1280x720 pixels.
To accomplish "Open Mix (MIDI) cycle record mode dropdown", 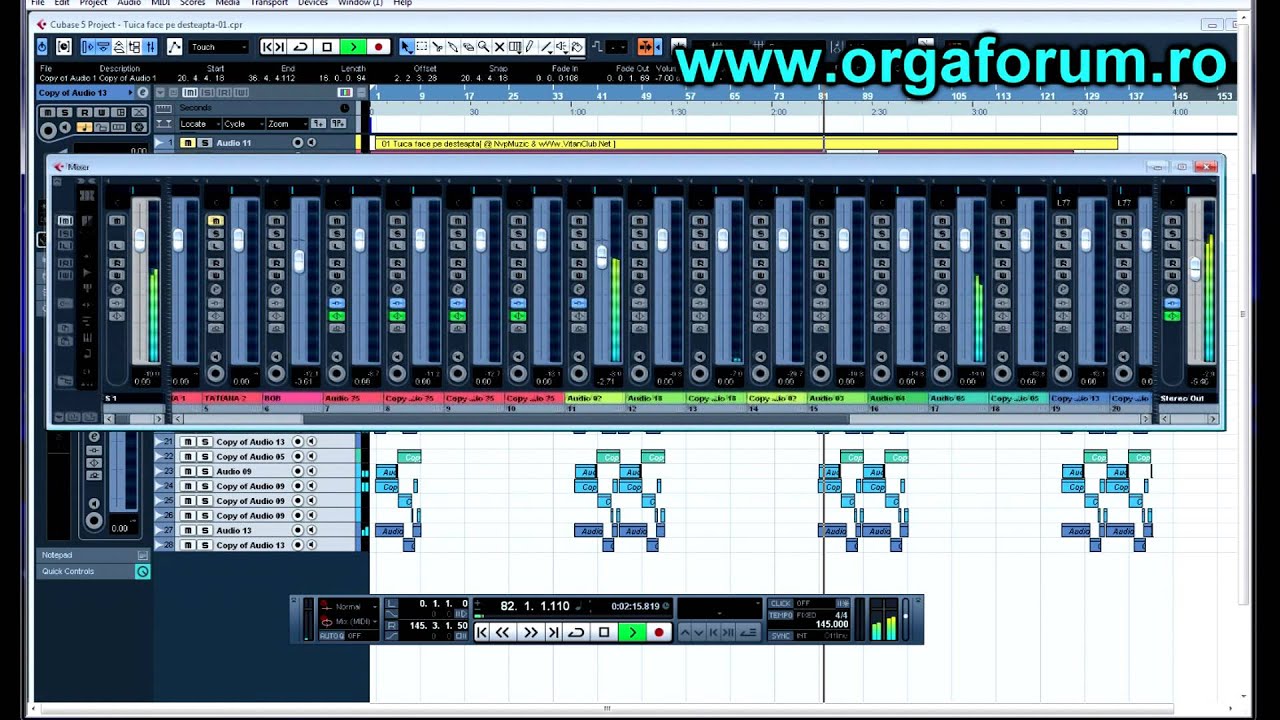I will [x=348, y=622].
